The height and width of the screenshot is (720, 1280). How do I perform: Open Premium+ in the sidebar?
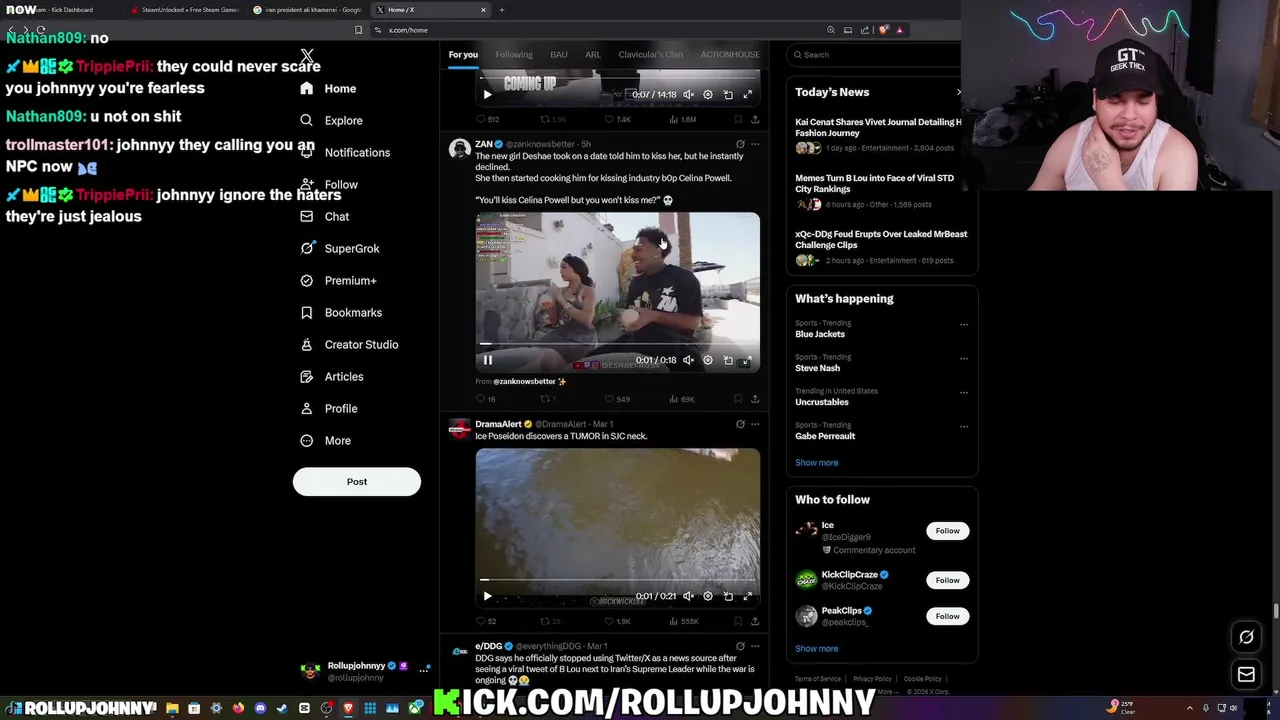[x=338, y=280]
